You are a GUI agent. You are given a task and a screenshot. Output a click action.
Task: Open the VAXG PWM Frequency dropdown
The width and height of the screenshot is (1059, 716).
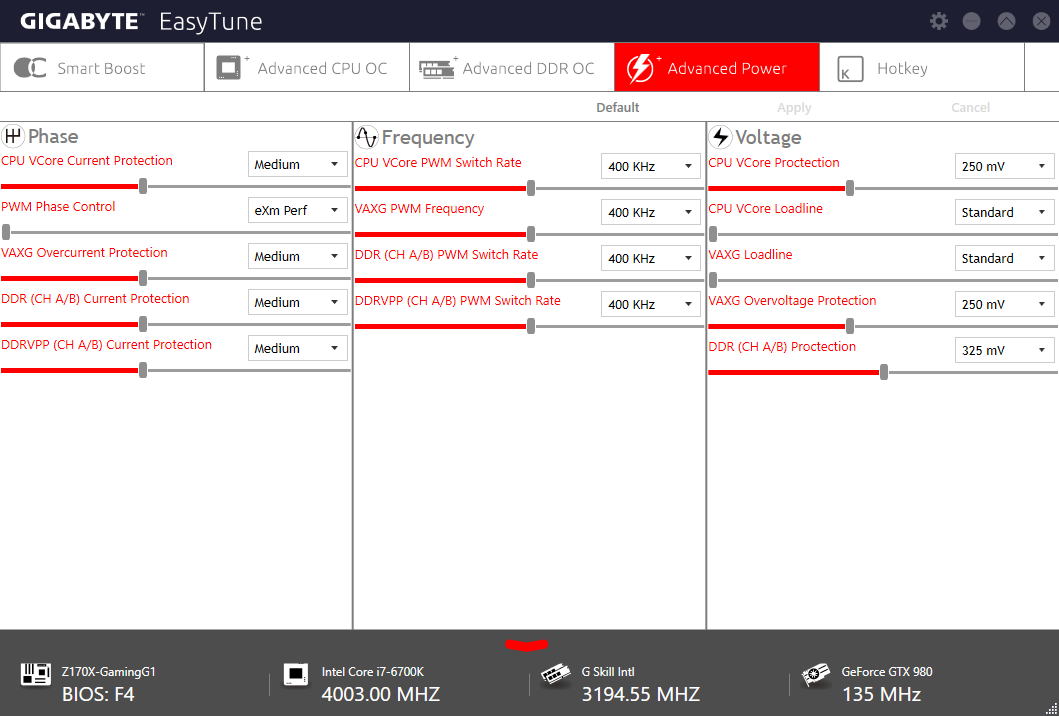coord(650,212)
